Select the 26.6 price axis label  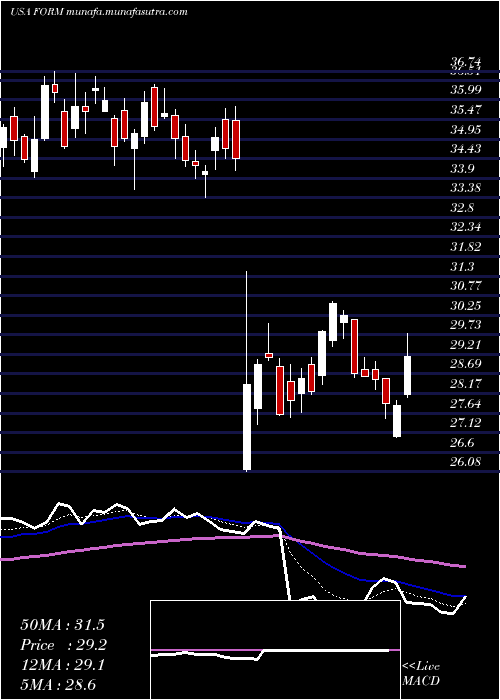click(x=462, y=443)
